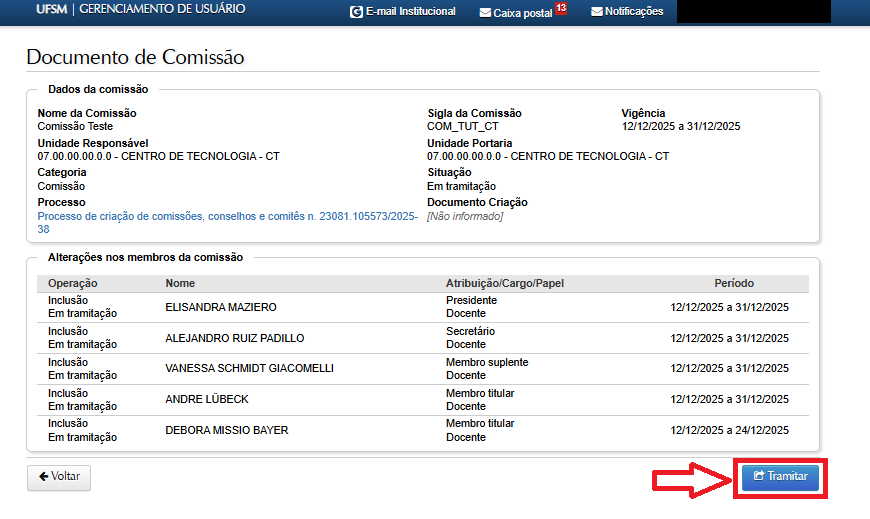Go back using the Voltar button
The width and height of the screenshot is (870, 519).
click(x=59, y=477)
